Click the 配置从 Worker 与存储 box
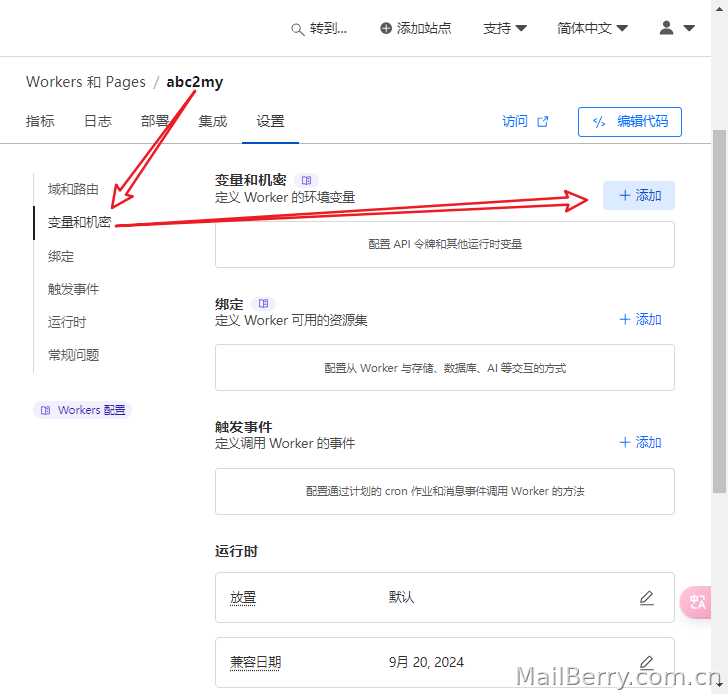This screenshot has width=728, height=694. (445, 368)
